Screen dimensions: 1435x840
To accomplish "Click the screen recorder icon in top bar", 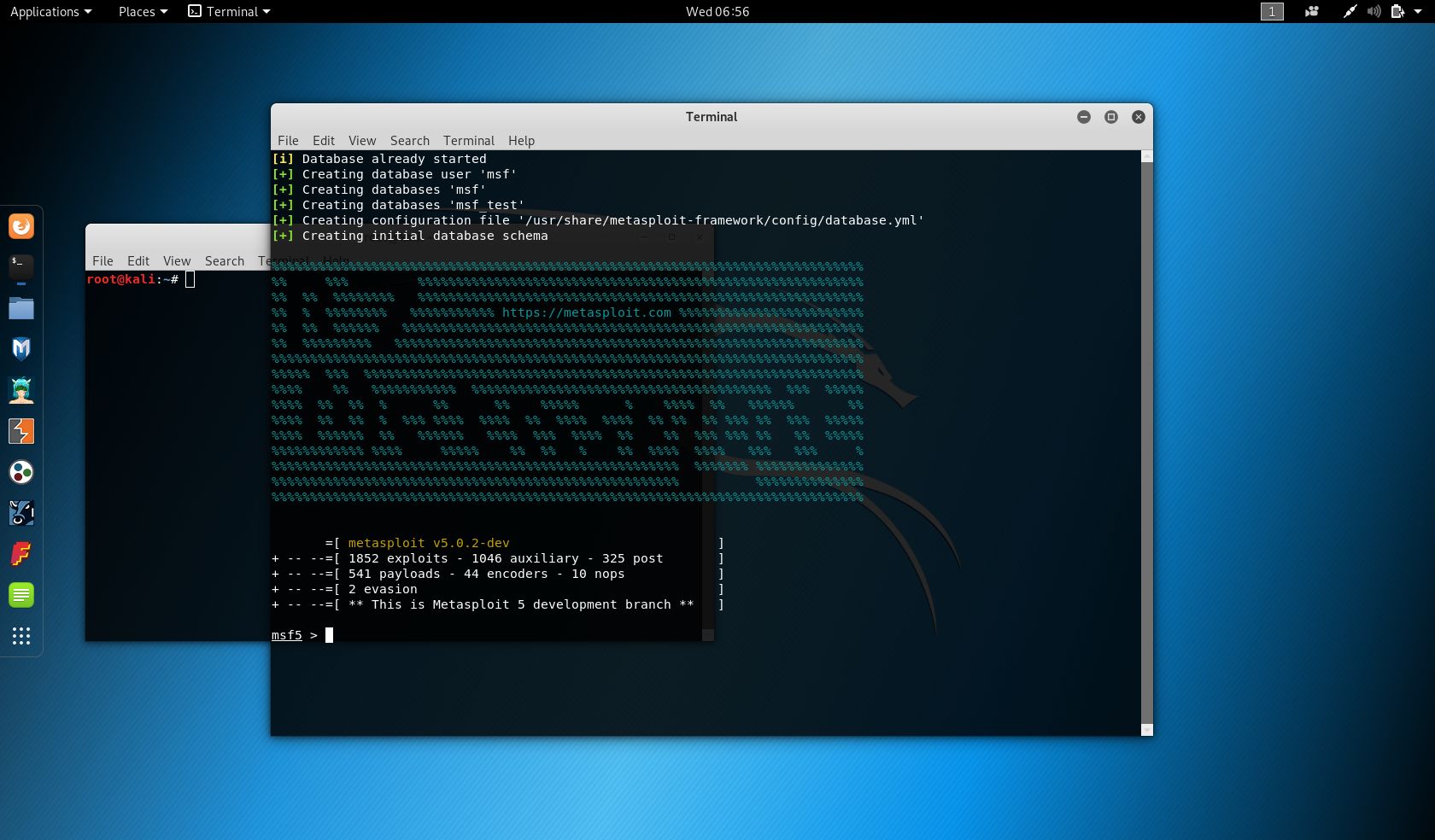I will pos(1311,12).
